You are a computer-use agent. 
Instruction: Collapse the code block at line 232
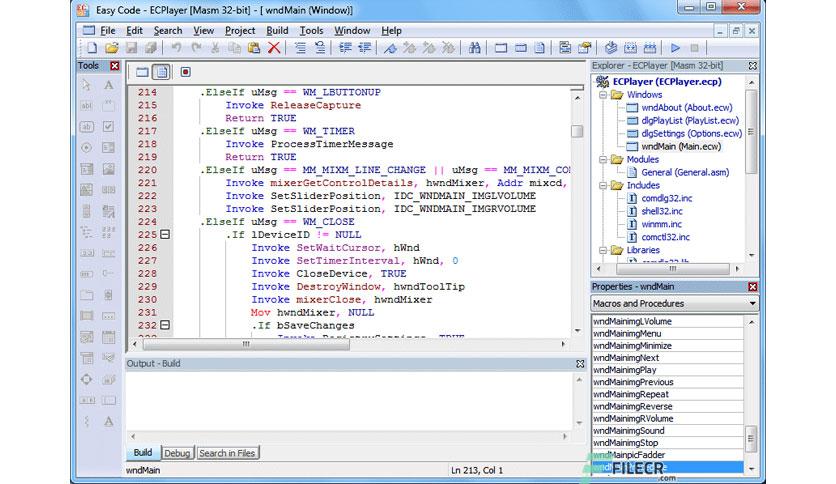coord(165,325)
